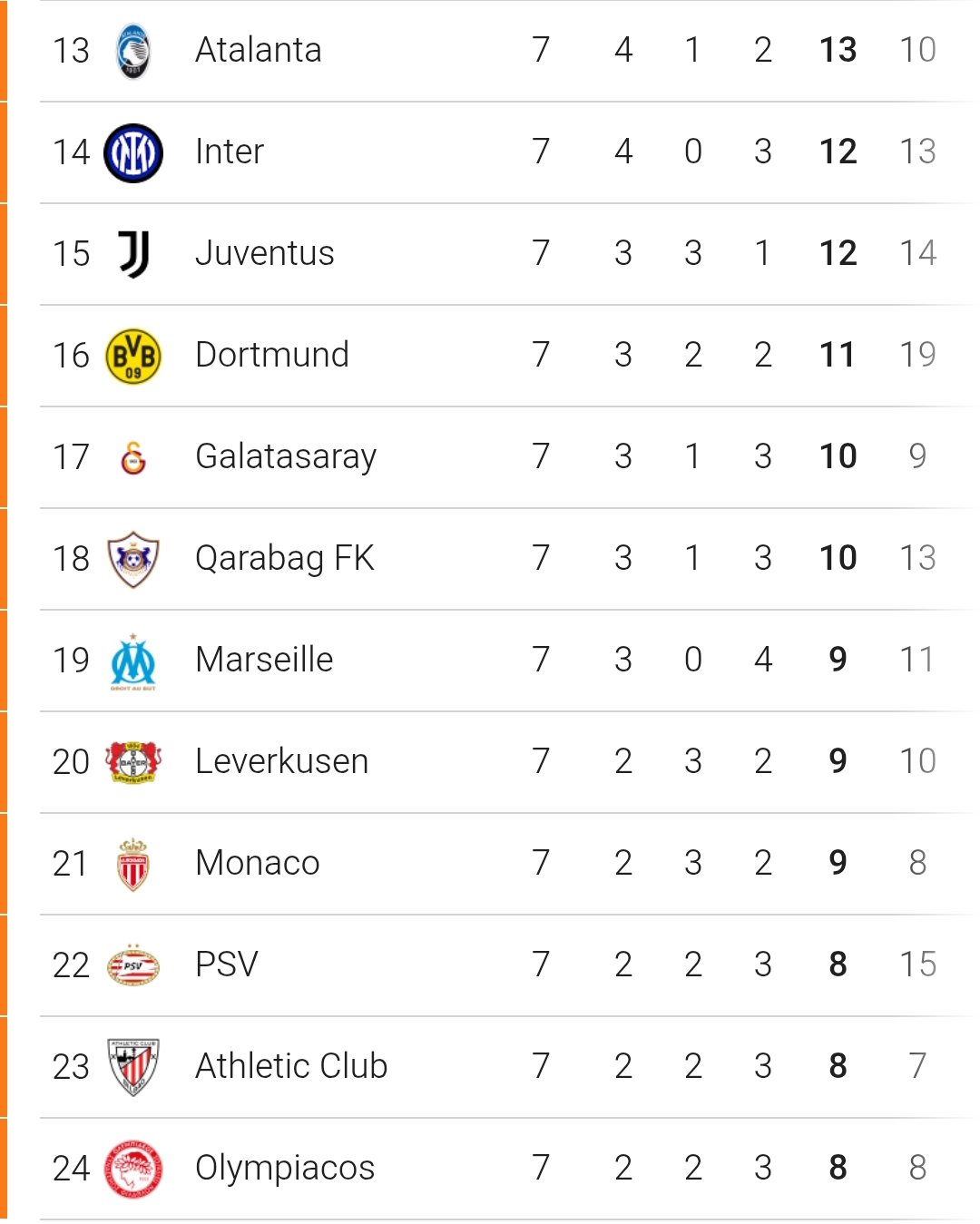Screen dimensions: 980x1224
Task: Tap the PSV club logo
Action: pos(133,965)
